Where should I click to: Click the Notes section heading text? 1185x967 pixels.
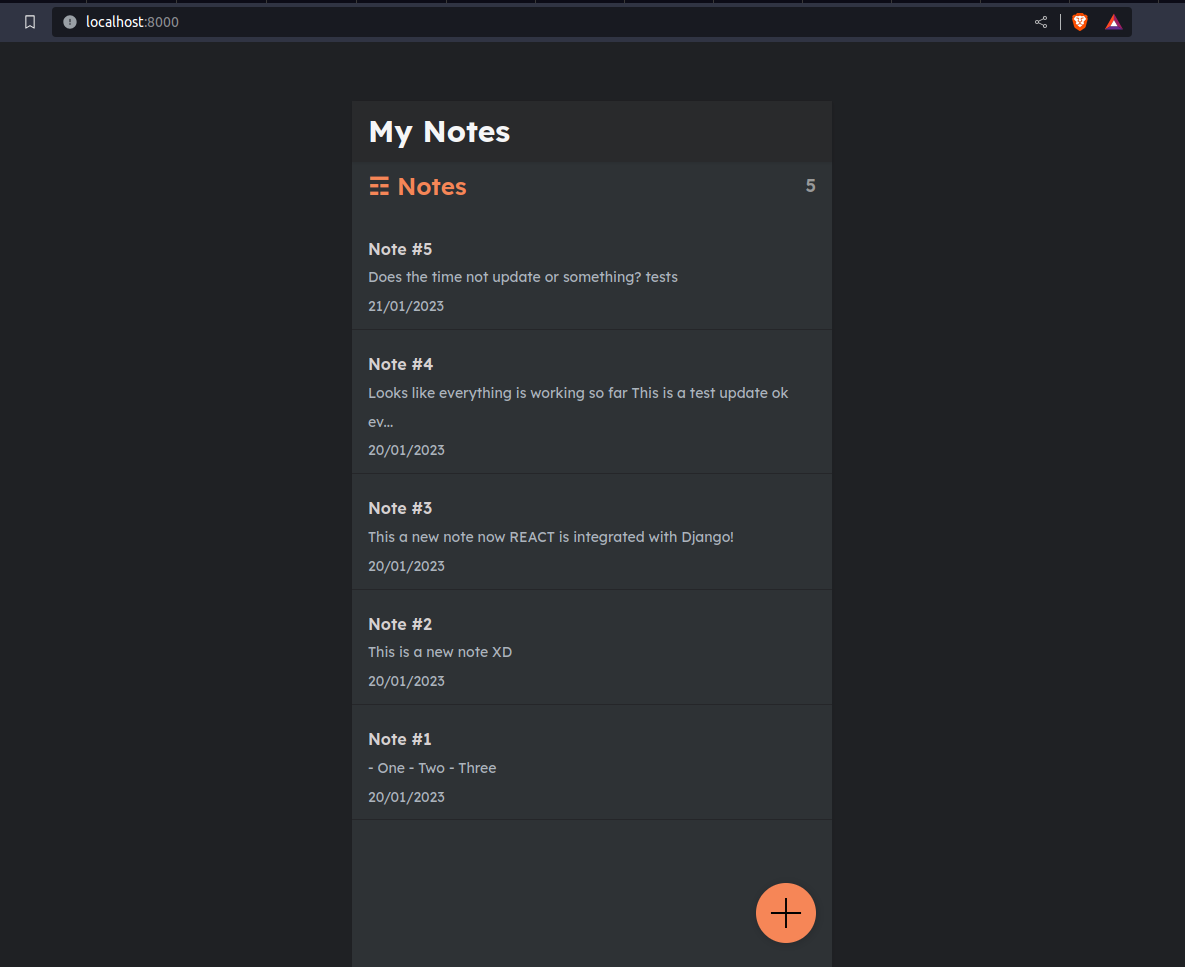pos(432,186)
